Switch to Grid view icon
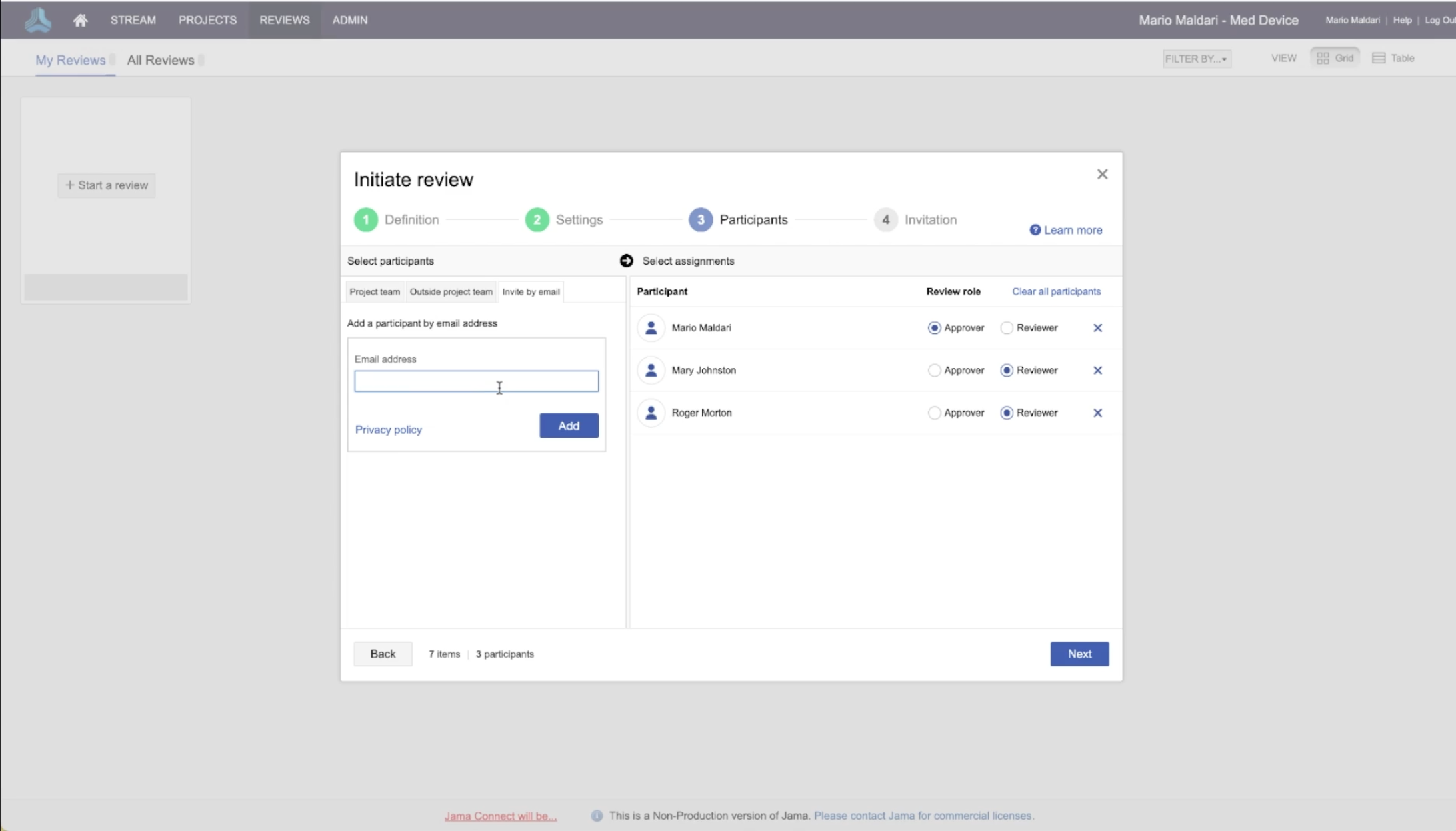The image size is (1456, 831). pyautogui.click(x=1323, y=58)
